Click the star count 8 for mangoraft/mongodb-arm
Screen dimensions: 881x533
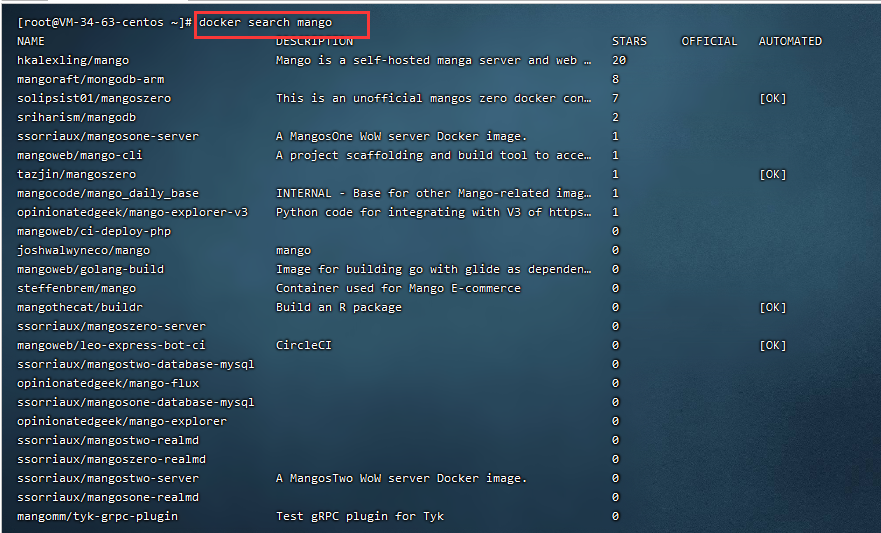coord(615,79)
